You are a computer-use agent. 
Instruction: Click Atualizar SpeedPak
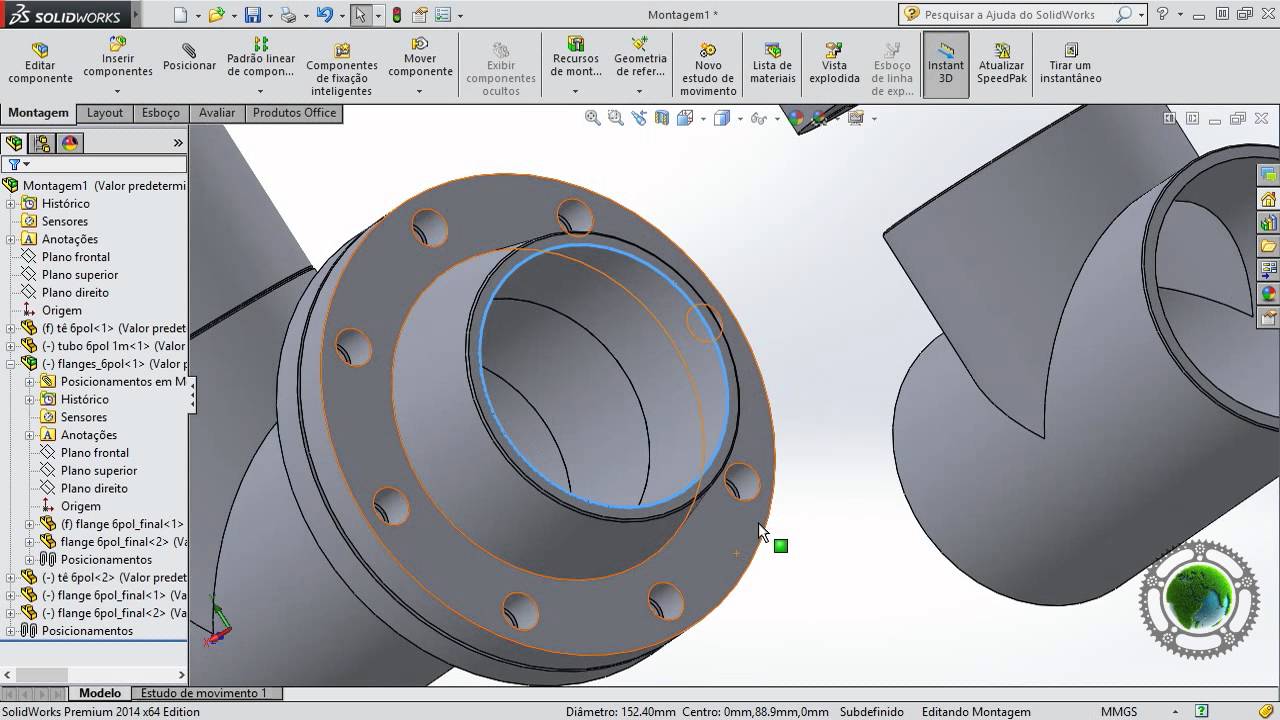pyautogui.click(x=1002, y=63)
